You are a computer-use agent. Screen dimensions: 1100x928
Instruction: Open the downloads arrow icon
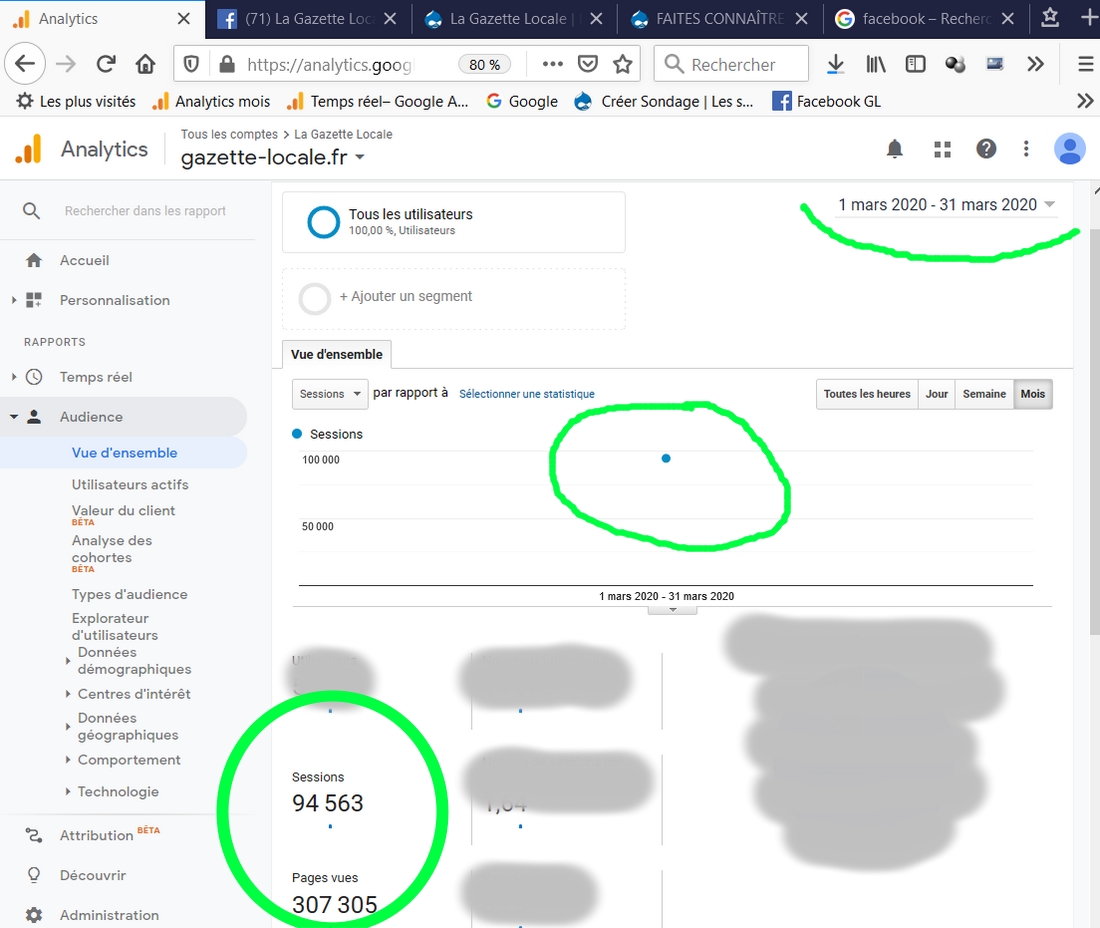tap(835, 65)
